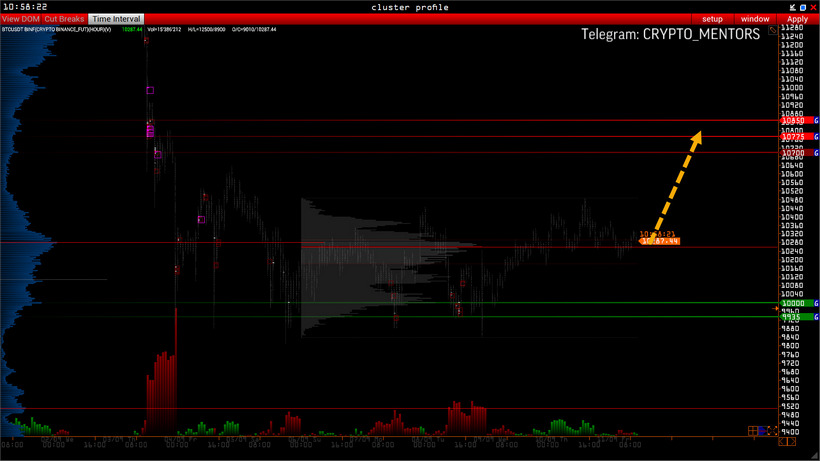Select the 9935 green price level label

[x=795, y=317]
